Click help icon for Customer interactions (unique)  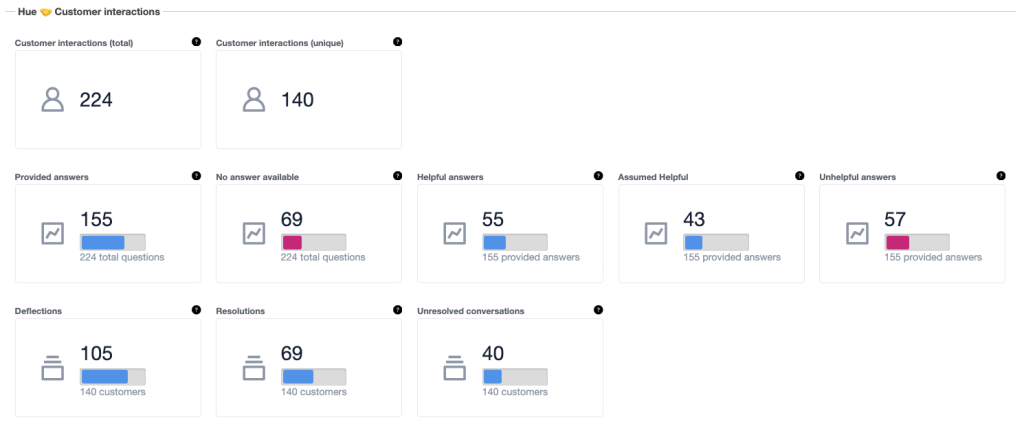click(x=397, y=42)
